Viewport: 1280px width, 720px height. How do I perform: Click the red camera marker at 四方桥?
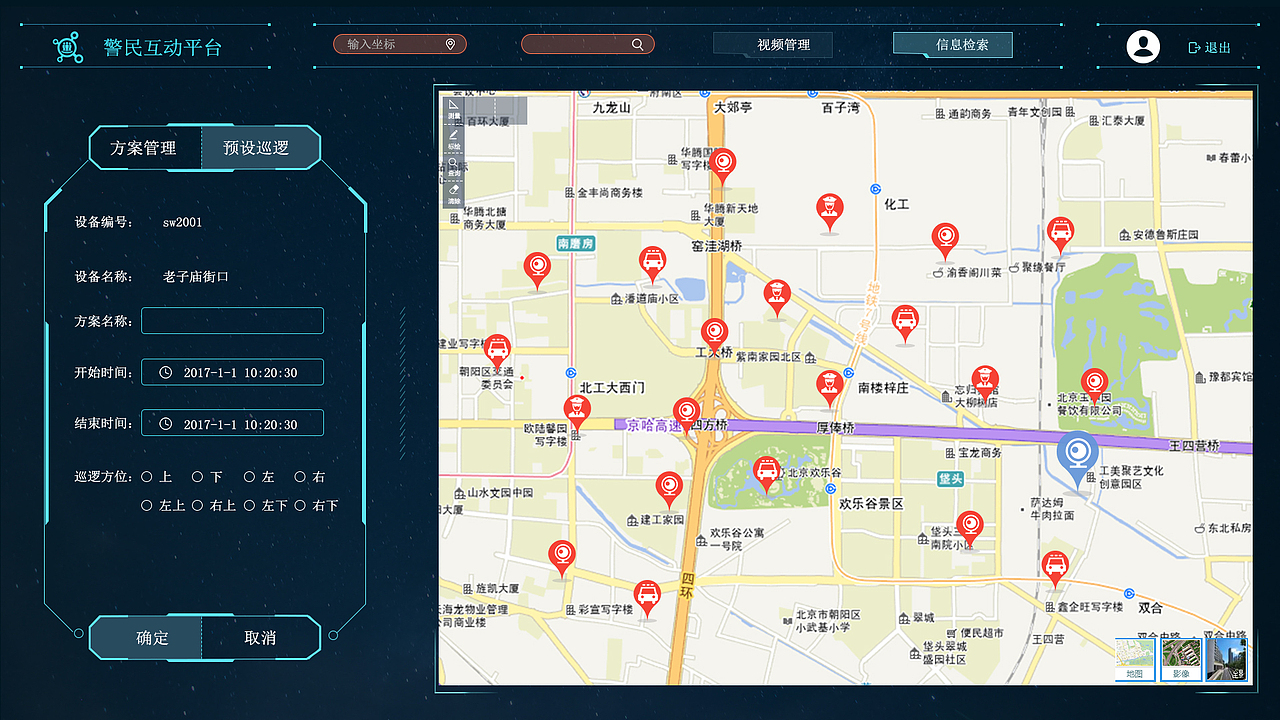click(x=686, y=413)
